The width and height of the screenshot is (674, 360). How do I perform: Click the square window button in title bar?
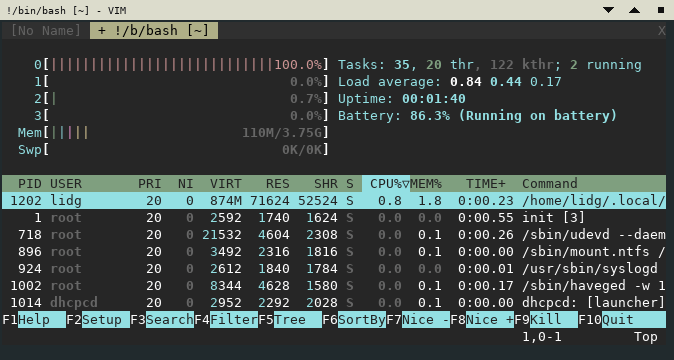click(661, 10)
